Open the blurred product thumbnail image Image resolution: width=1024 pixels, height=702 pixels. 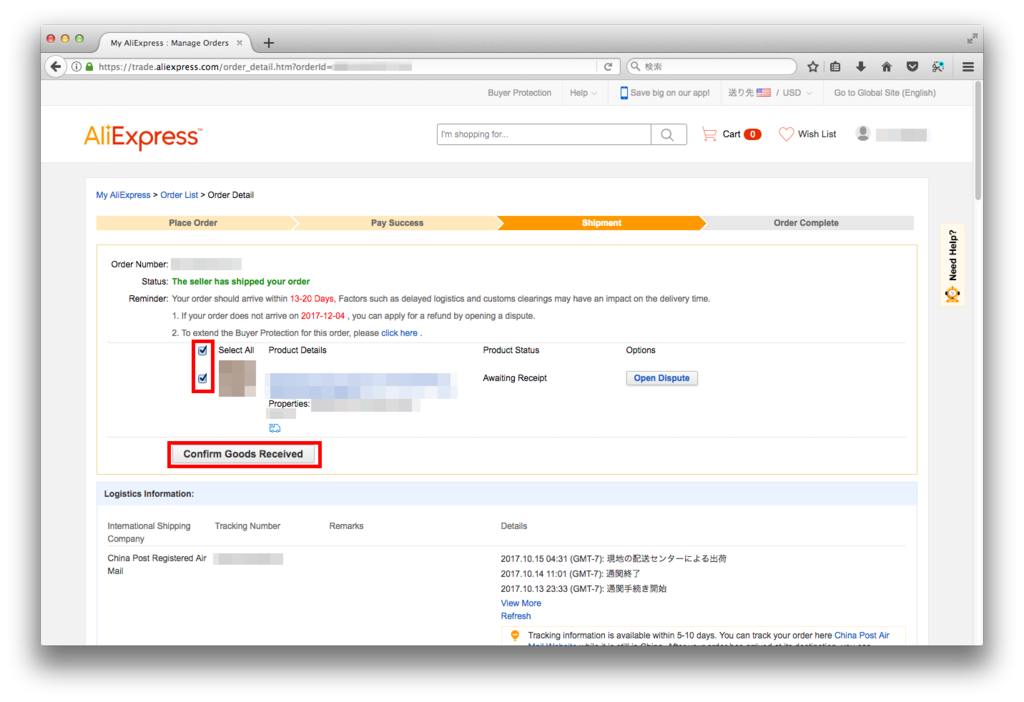(237, 378)
